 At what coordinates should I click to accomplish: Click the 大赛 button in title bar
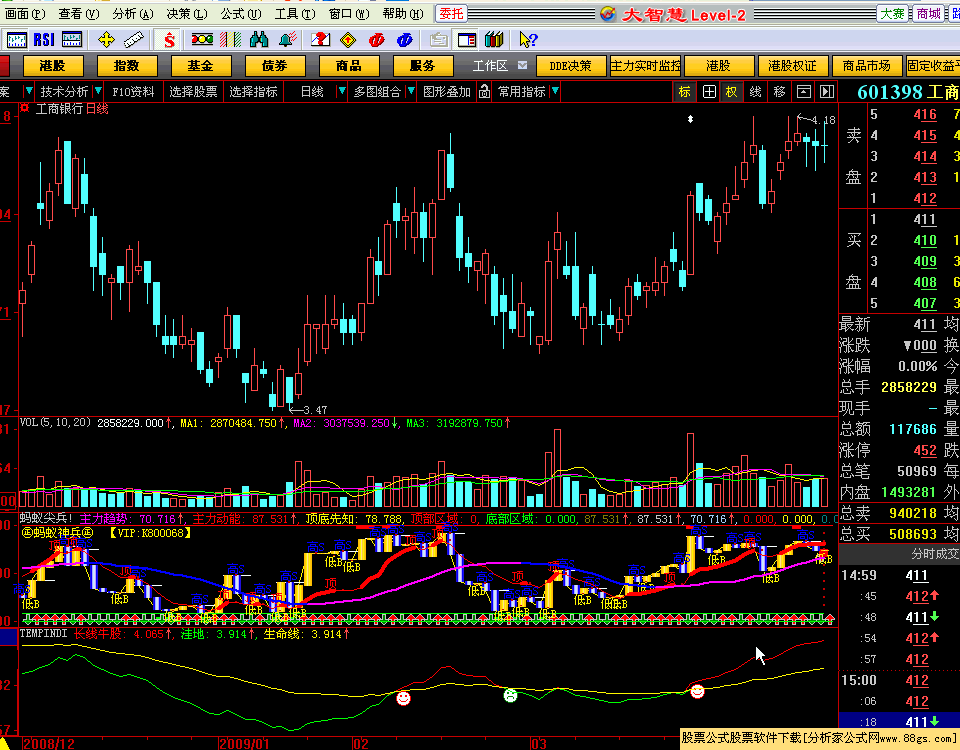pos(892,13)
